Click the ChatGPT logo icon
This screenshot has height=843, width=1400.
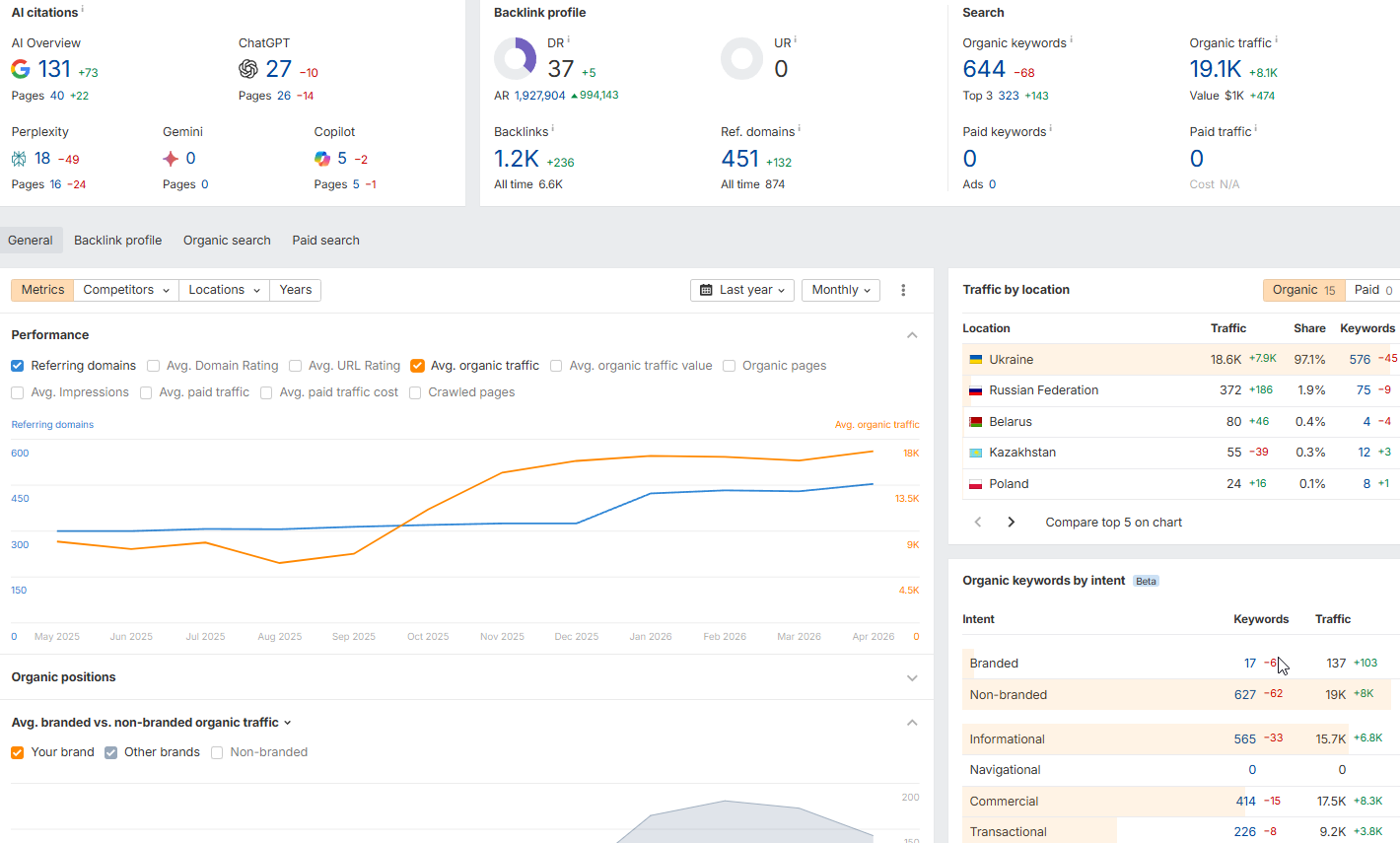point(248,69)
